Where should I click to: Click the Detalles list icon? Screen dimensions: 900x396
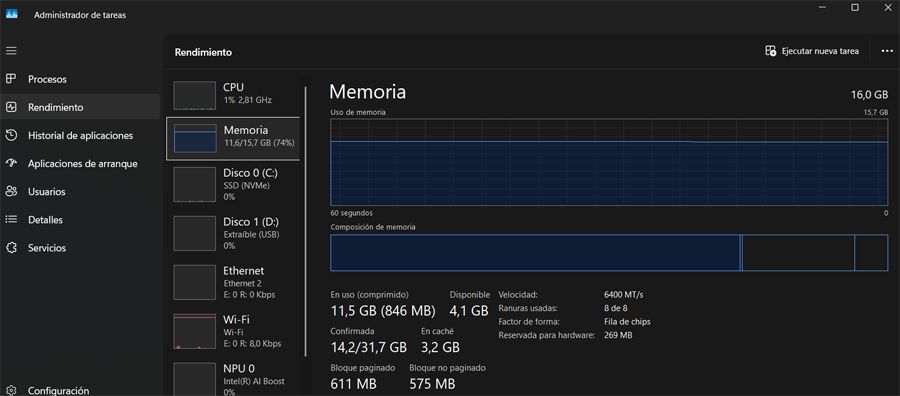[11, 219]
